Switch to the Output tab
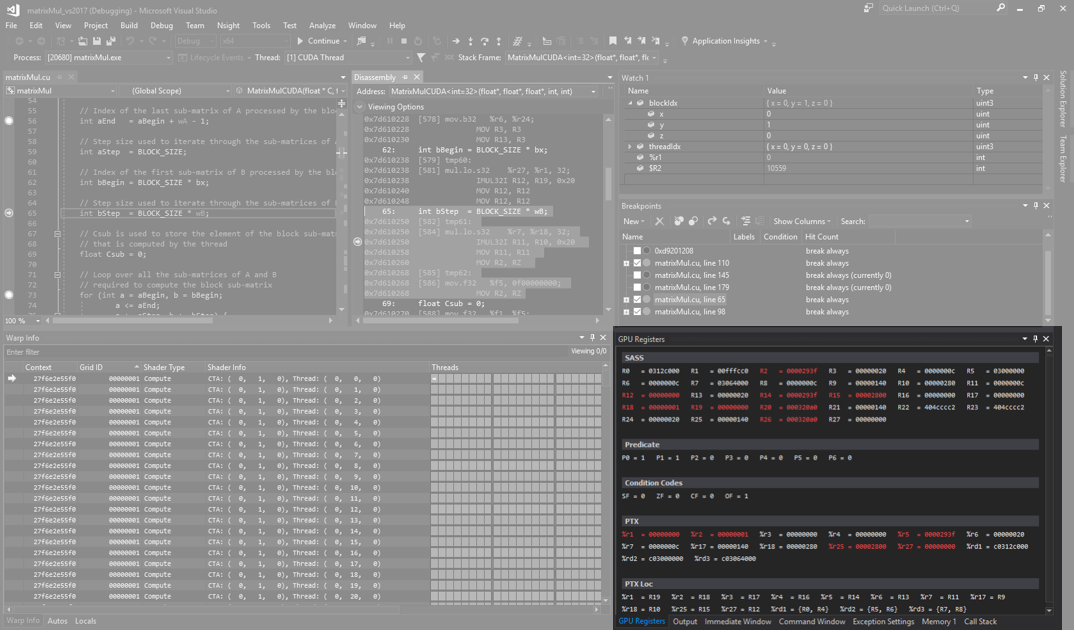1075x632 pixels. [685, 622]
